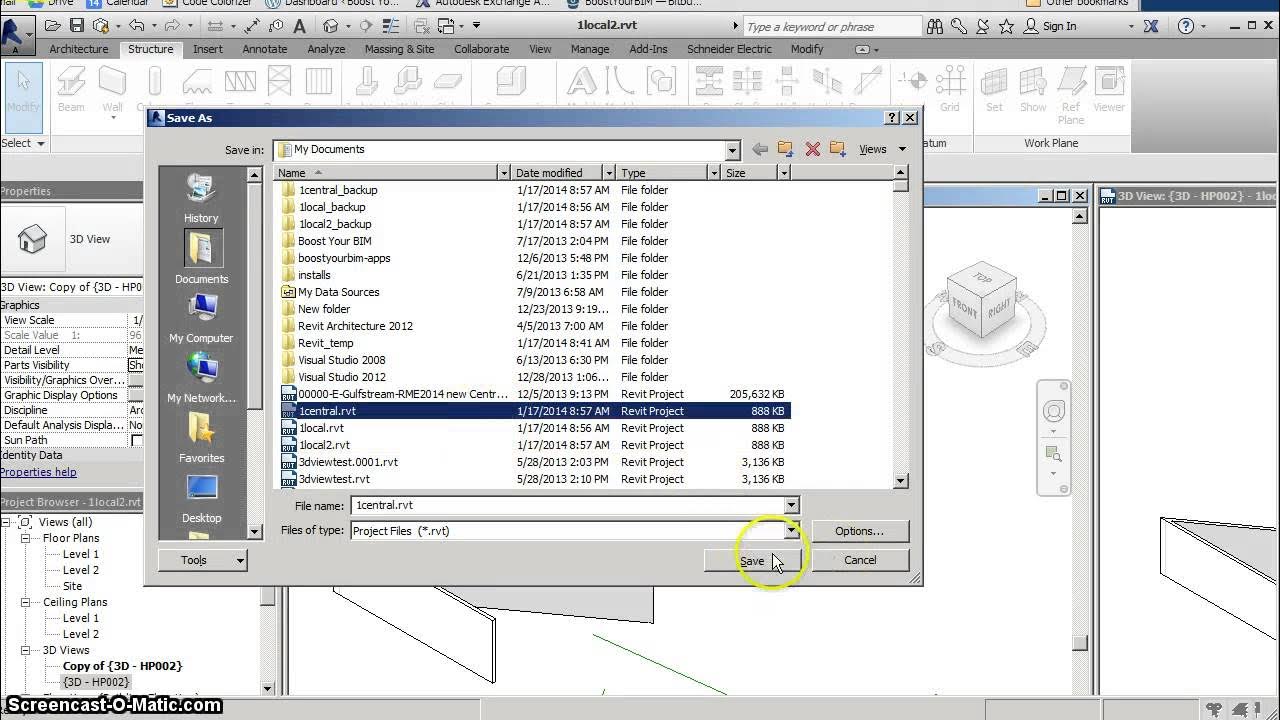Create a new folder in Save As dialog
Viewport: 1280px width, 720px height.
tap(838, 149)
